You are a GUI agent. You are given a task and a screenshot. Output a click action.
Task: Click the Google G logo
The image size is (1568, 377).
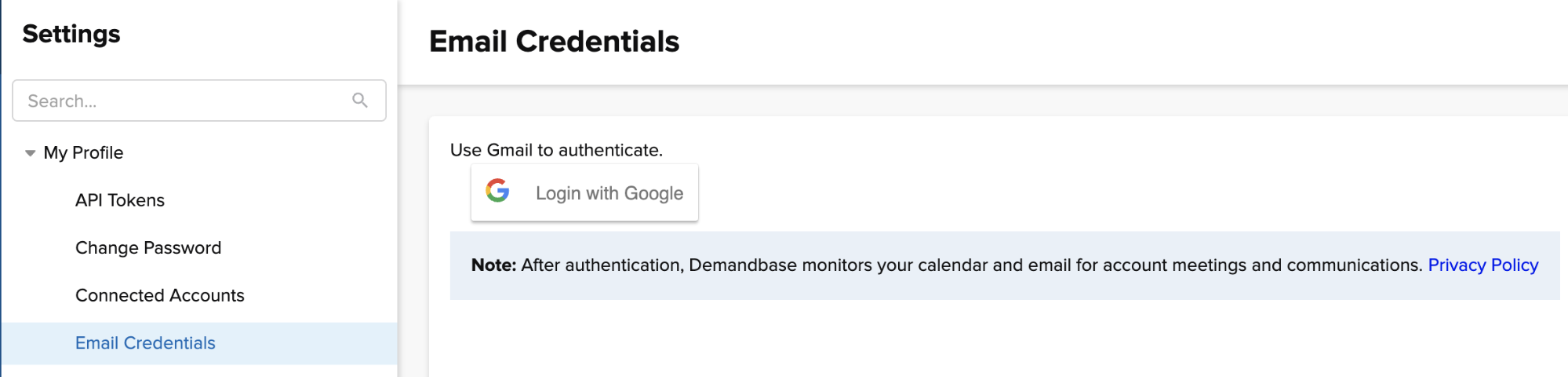[497, 190]
